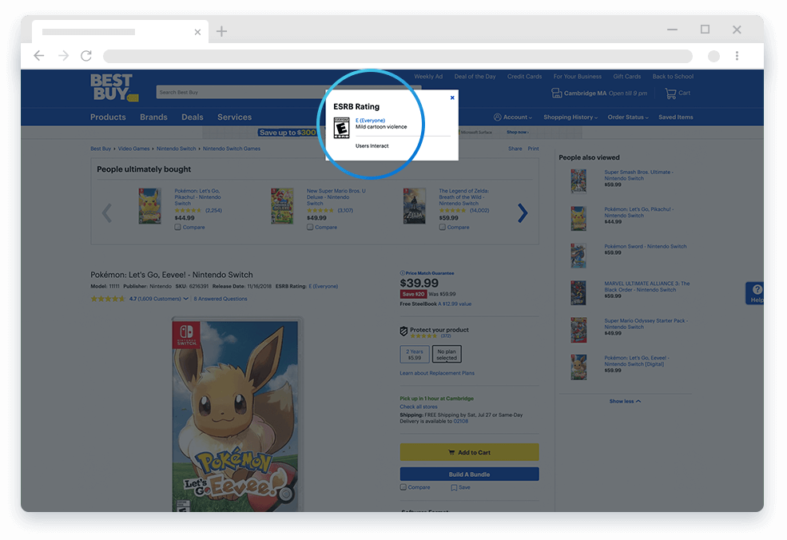This screenshot has height=540, width=787.
Task: Click the Save up to $300 banner
Action: coord(287,132)
